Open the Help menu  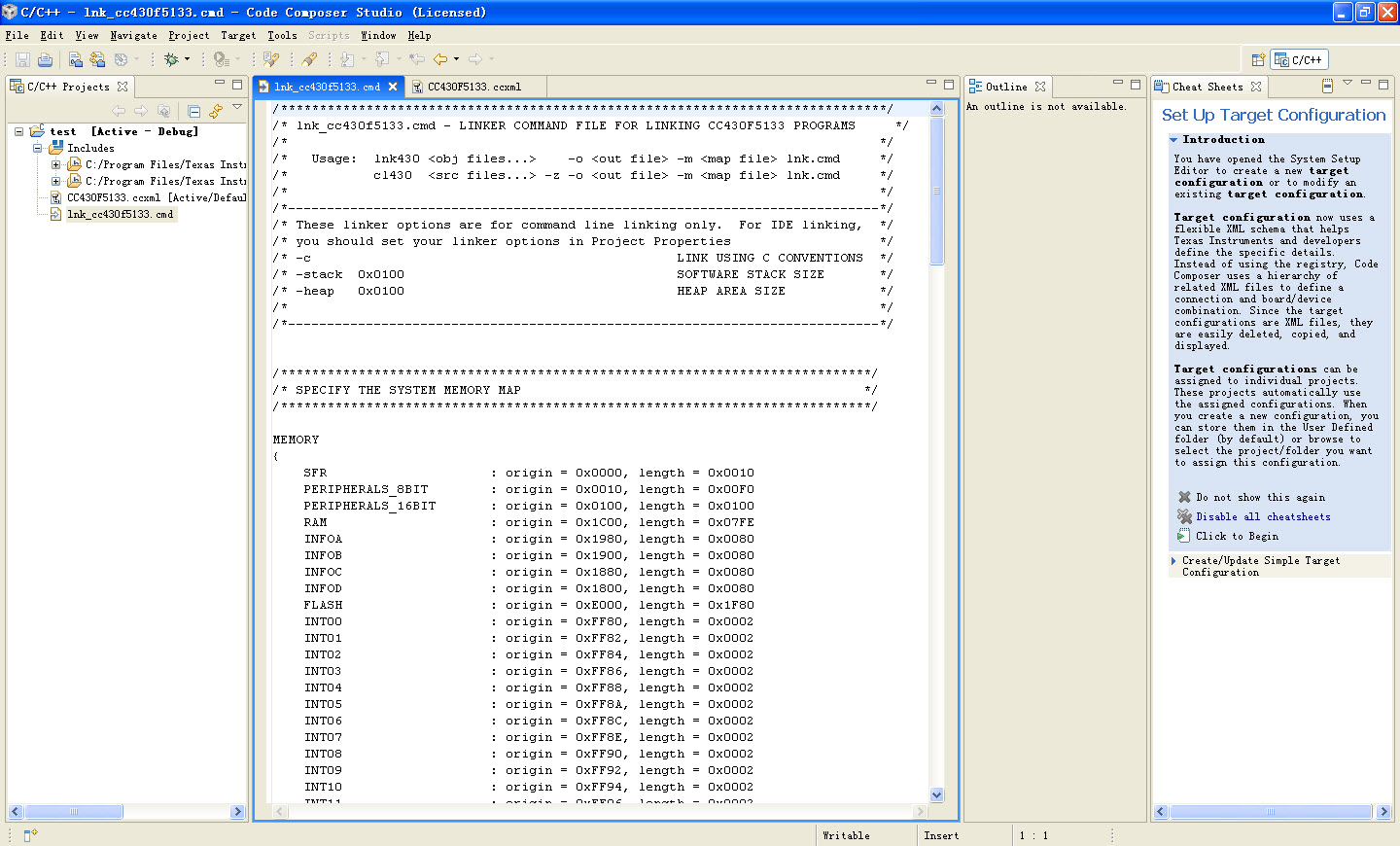coord(419,35)
